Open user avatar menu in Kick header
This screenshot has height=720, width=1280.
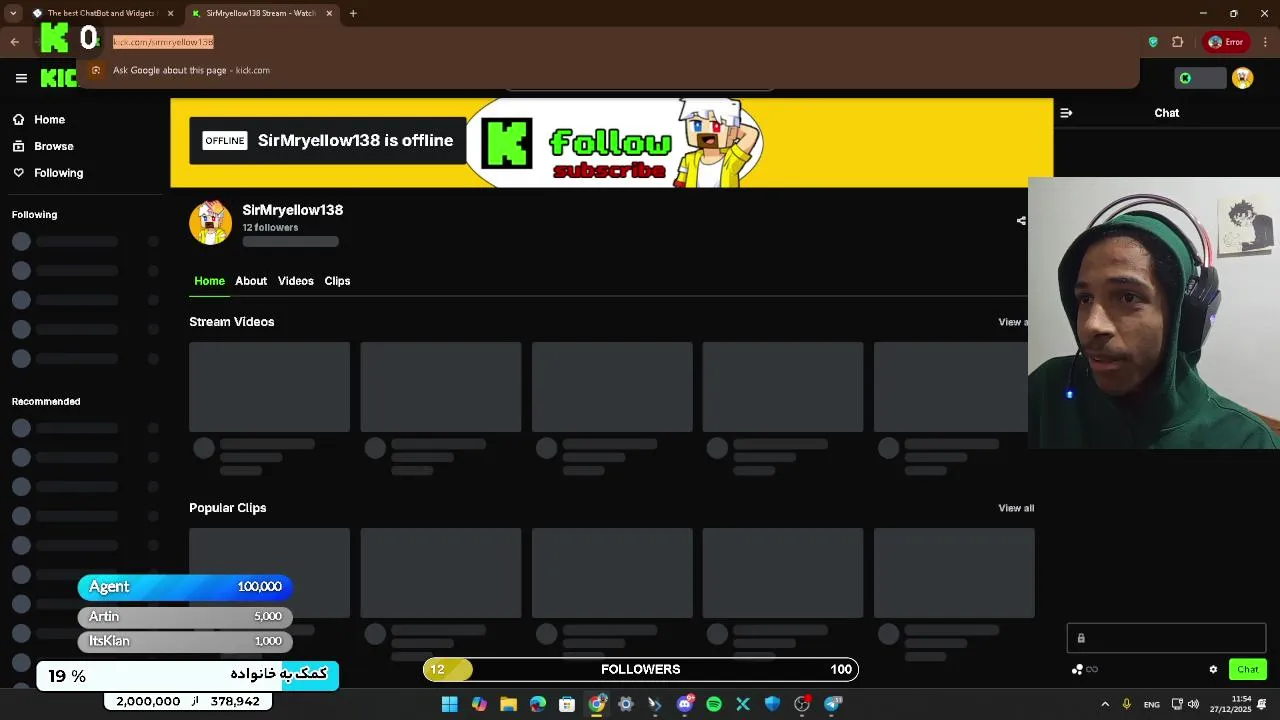(1243, 78)
